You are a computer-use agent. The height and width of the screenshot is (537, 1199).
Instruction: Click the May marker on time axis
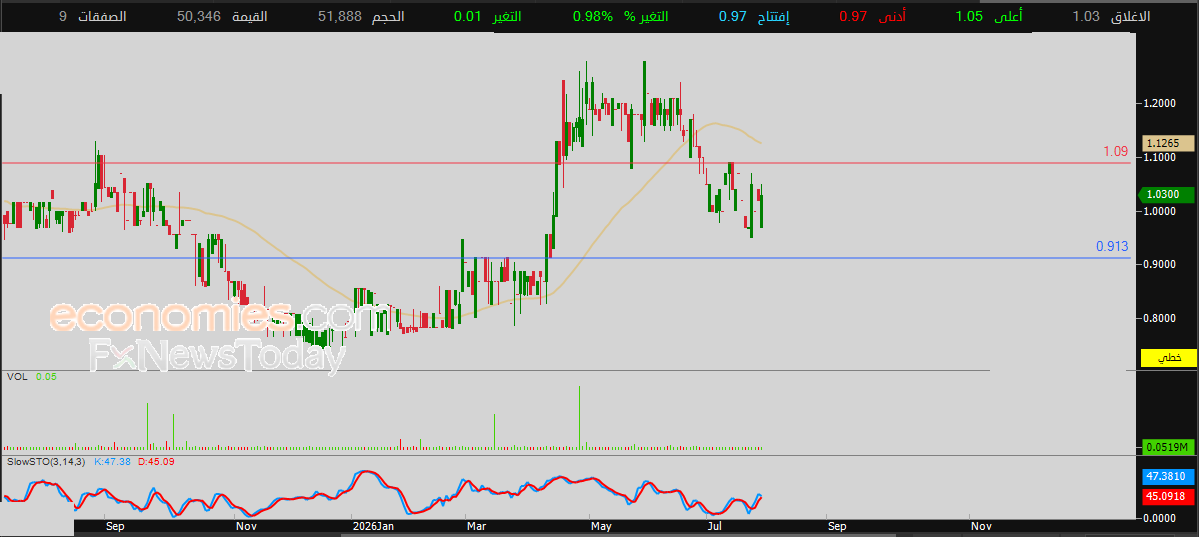pyautogui.click(x=602, y=526)
